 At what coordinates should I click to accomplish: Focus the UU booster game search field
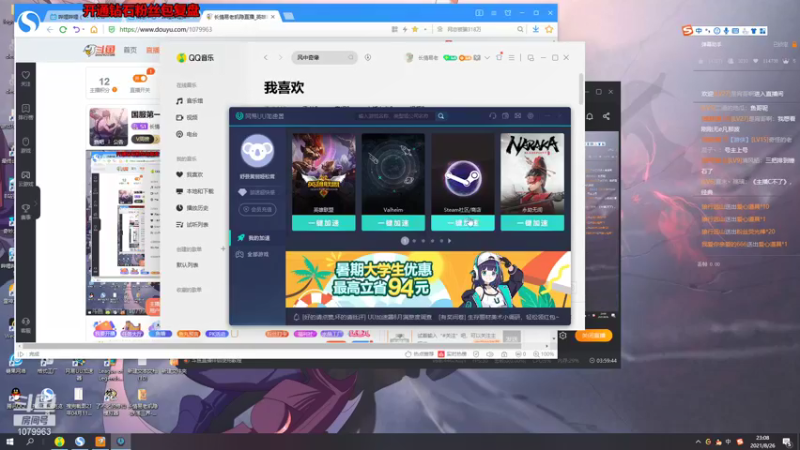pos(394,116)
